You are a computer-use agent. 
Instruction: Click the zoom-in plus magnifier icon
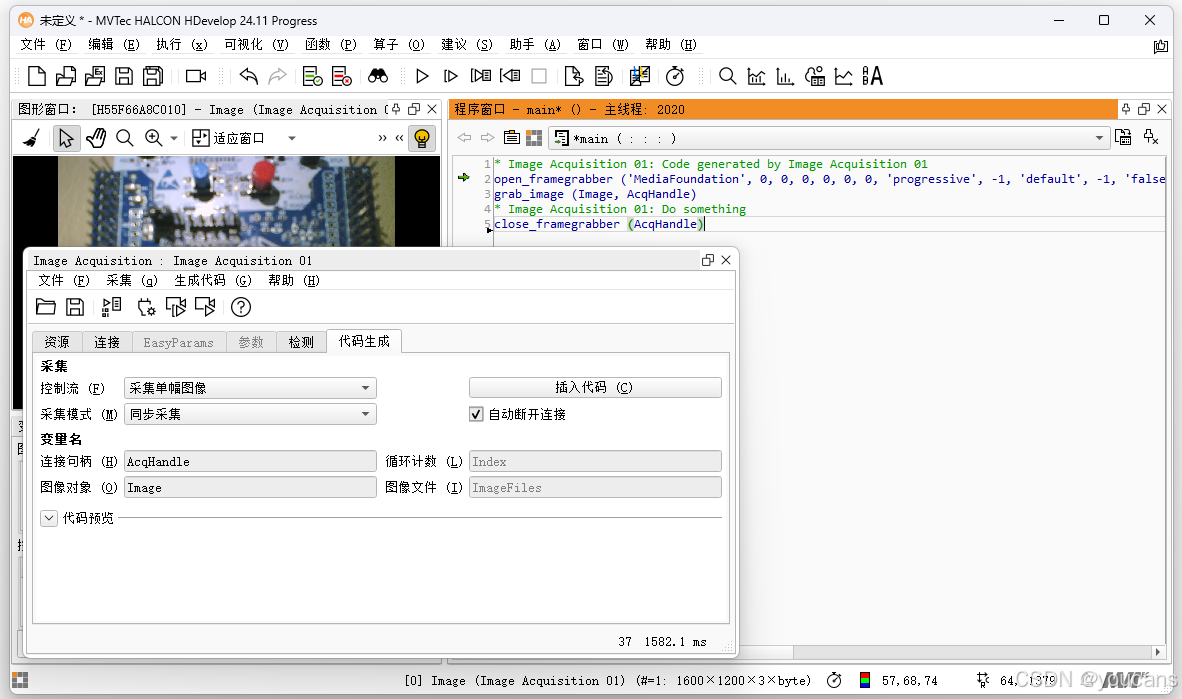[154, 138]
